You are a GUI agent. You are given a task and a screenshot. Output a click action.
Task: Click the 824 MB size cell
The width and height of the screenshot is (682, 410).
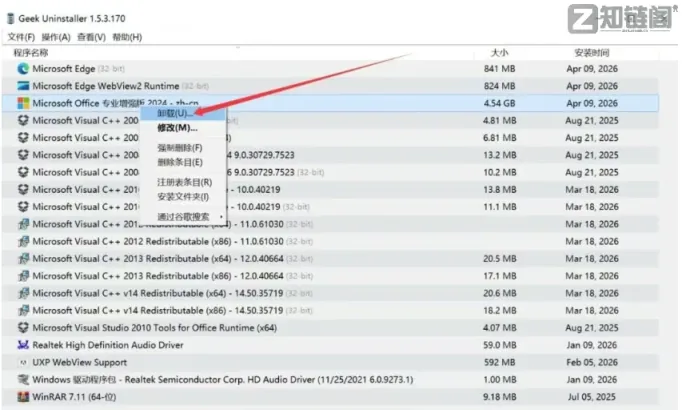tap(499, 86)
